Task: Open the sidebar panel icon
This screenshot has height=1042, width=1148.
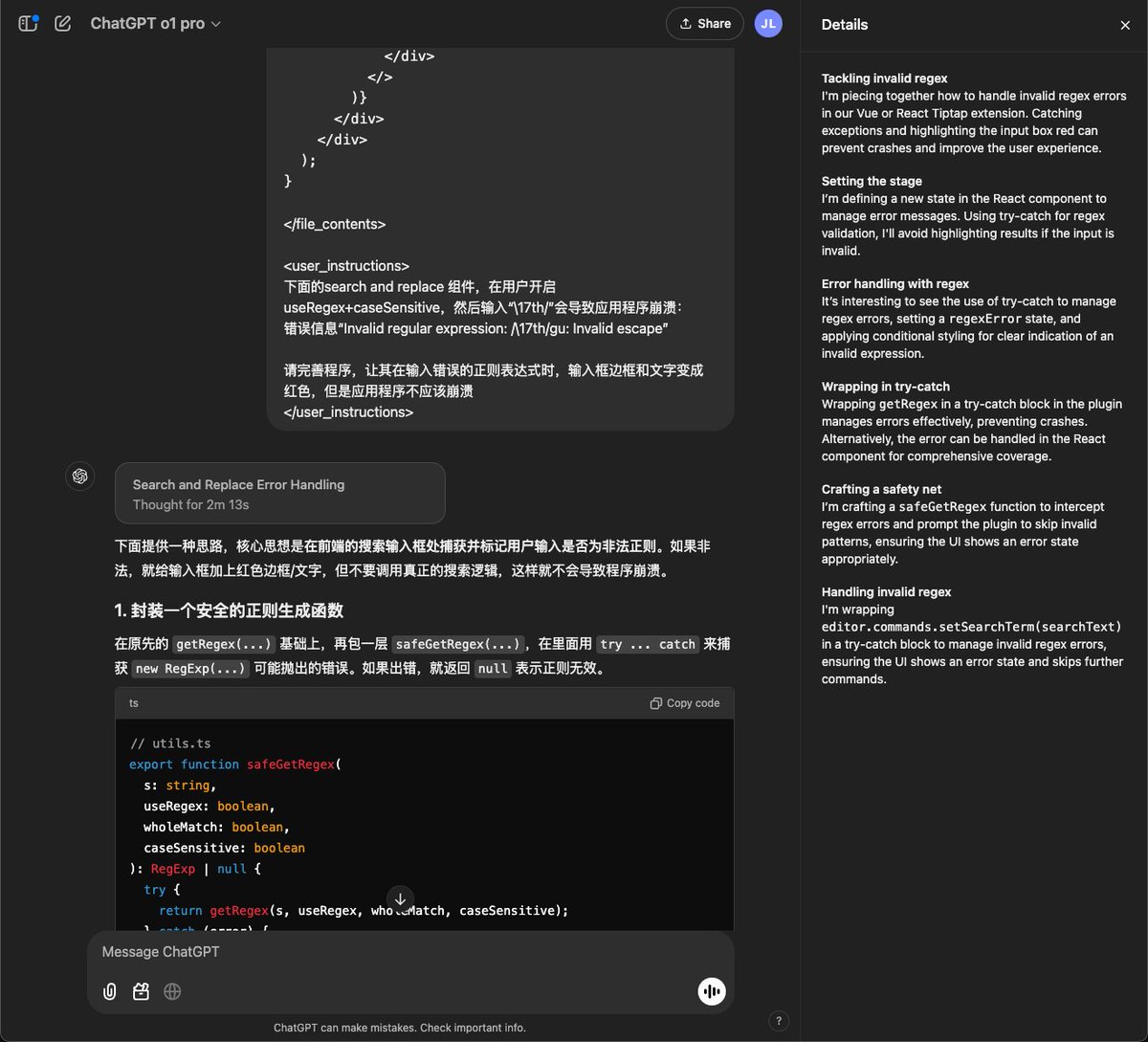Action: 28,24
